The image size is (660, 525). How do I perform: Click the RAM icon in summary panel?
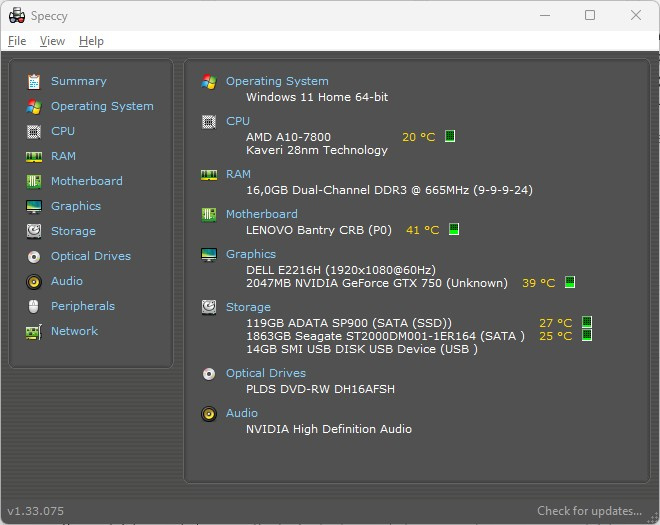pos(209,175)
